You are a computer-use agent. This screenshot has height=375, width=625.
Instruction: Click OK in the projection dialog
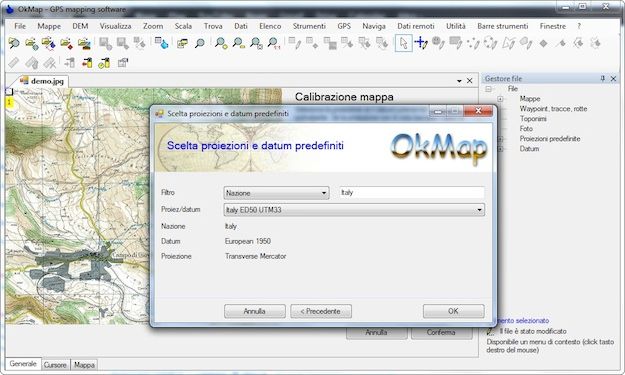click(454, 311)
